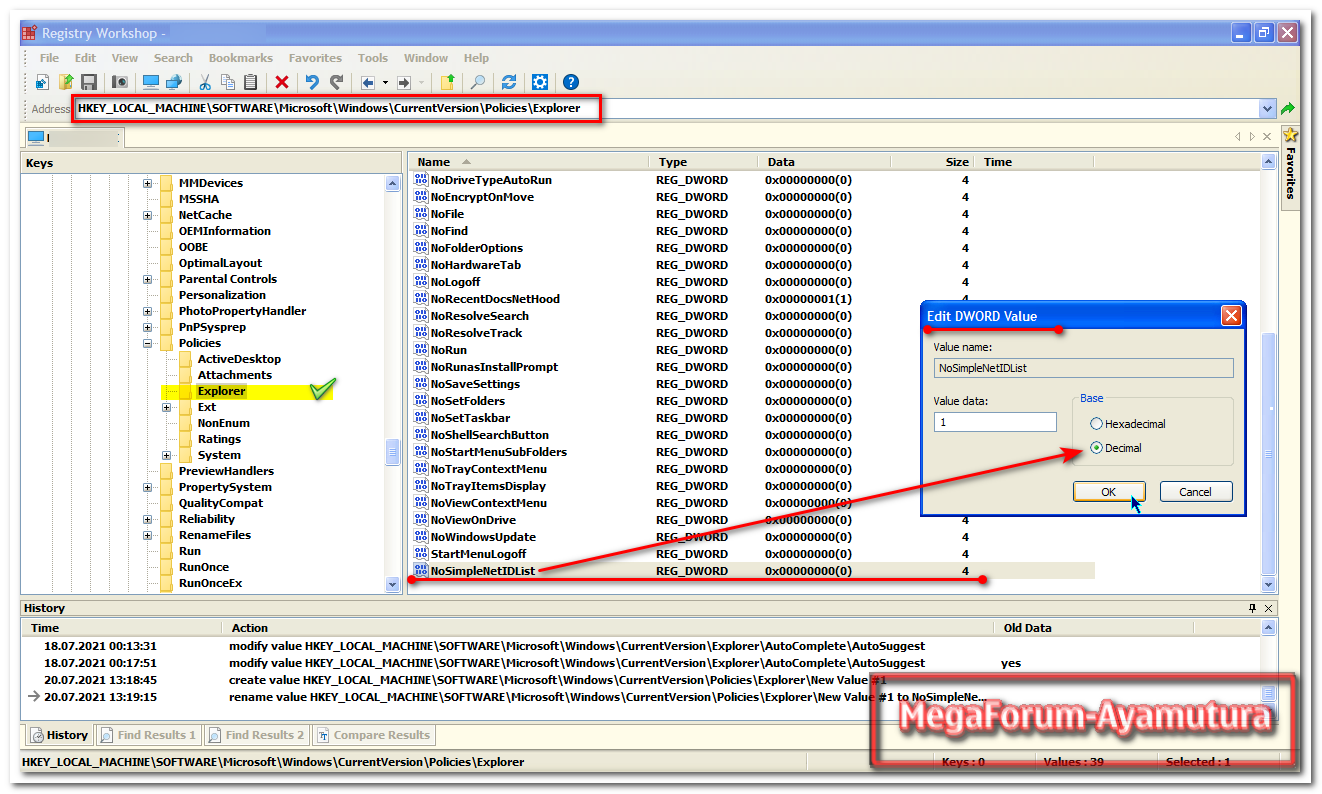Switch to the Find Results 2 tab
Viewport: 1322px width, 794px height.
[x=256, y=735]
